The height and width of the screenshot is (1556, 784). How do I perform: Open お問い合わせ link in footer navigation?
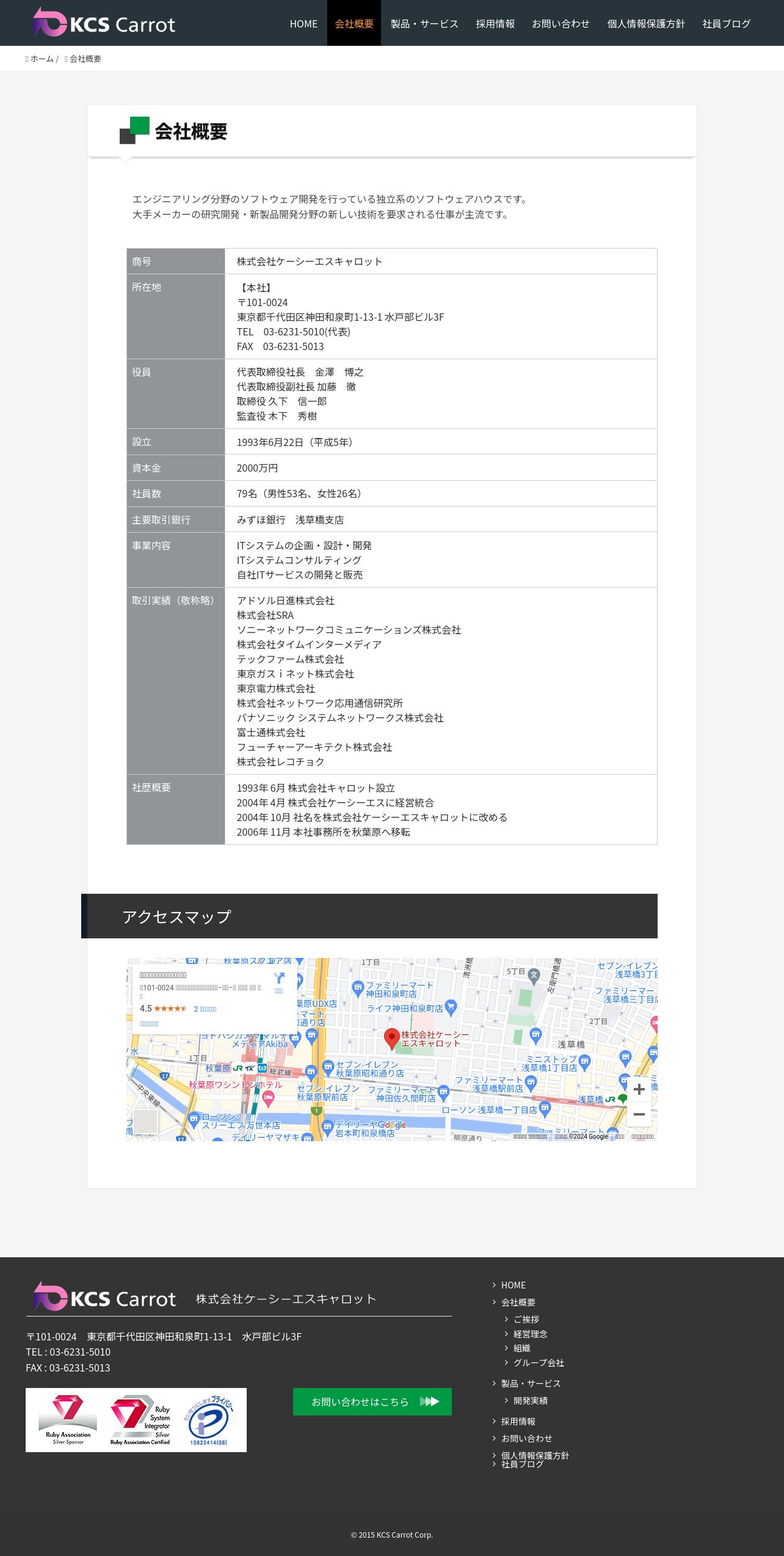click(x=526, y=1438)
